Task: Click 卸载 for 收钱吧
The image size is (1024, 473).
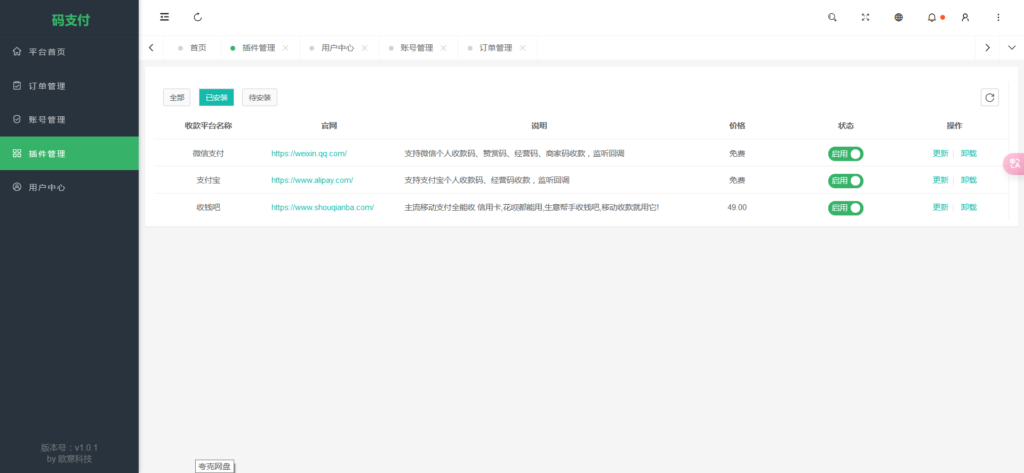Action: [968, 207]
